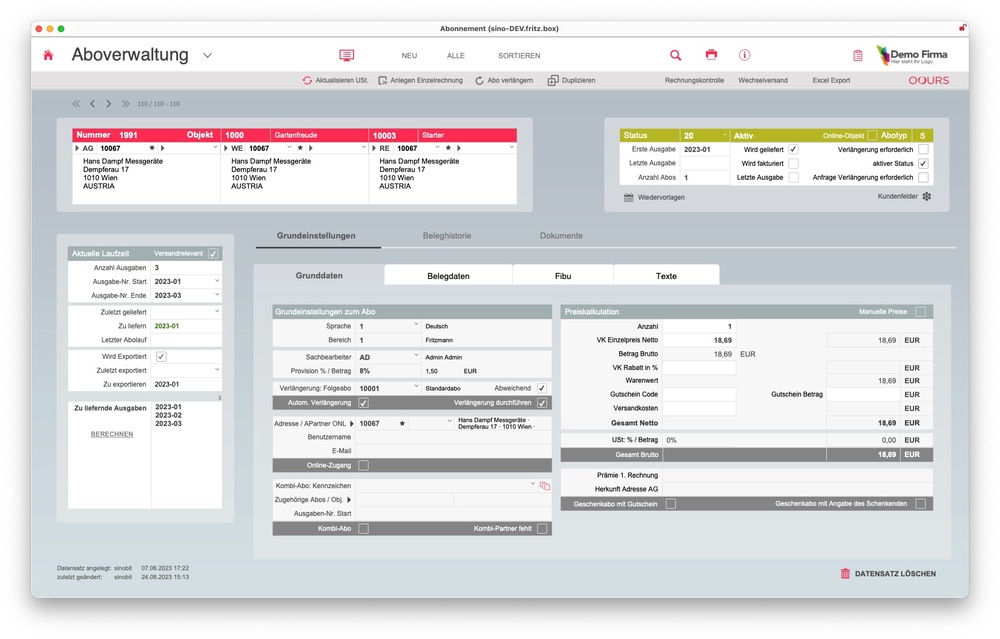Print the record with the printer icon
Viewport: 1000px width, 639px height.
coord(711,55)
